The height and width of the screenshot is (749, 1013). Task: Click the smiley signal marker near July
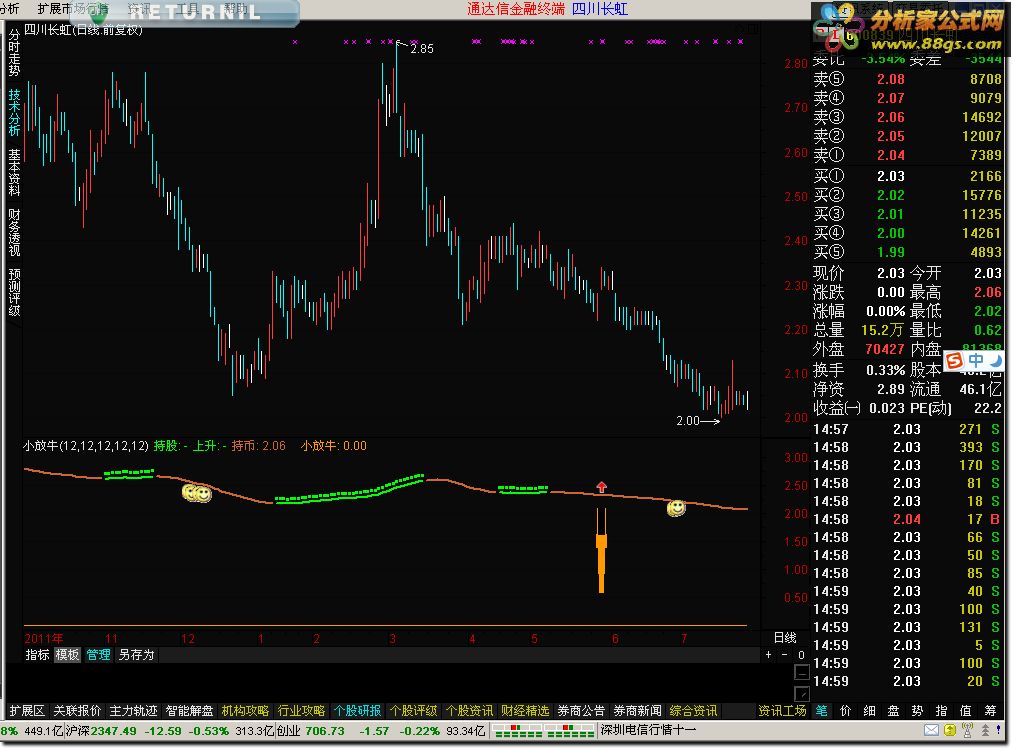coord(676,509)
